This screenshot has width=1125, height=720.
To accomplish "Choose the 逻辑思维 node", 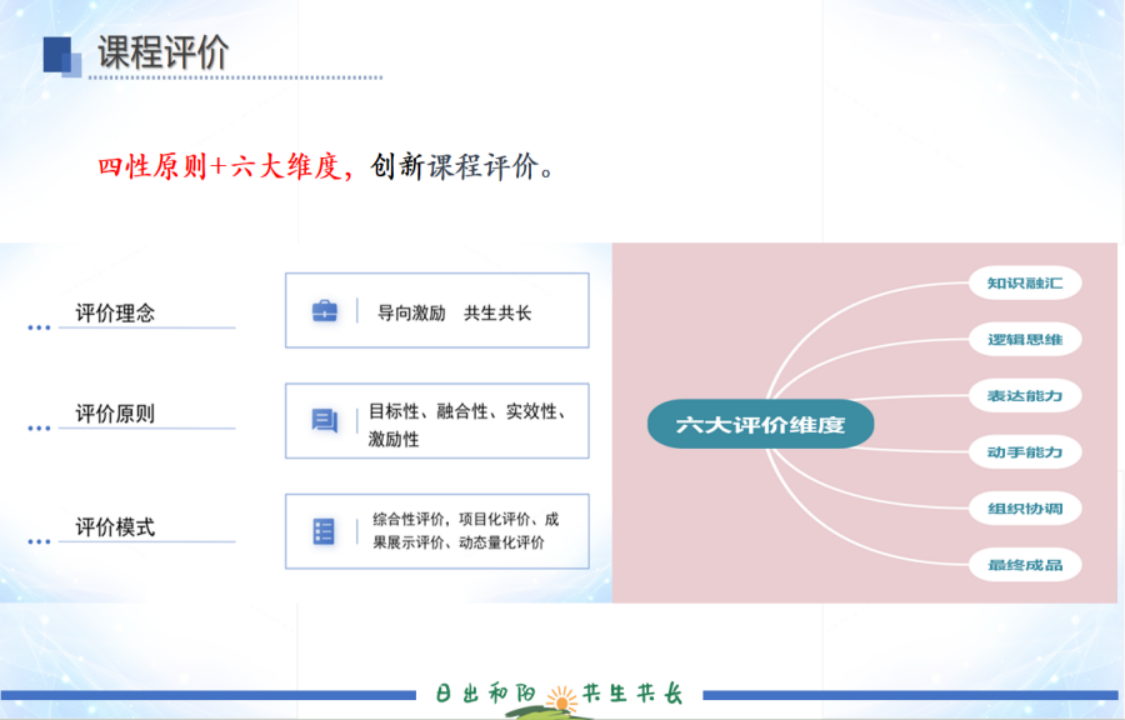I will [1025, 339].
